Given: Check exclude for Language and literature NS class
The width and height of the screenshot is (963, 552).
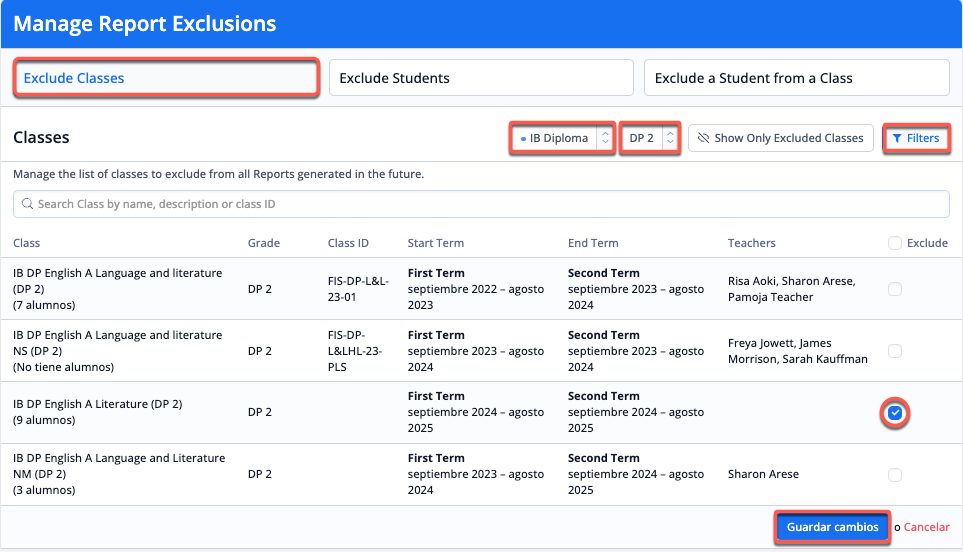Looking at the screenshot, I should [x=895, y=351].
